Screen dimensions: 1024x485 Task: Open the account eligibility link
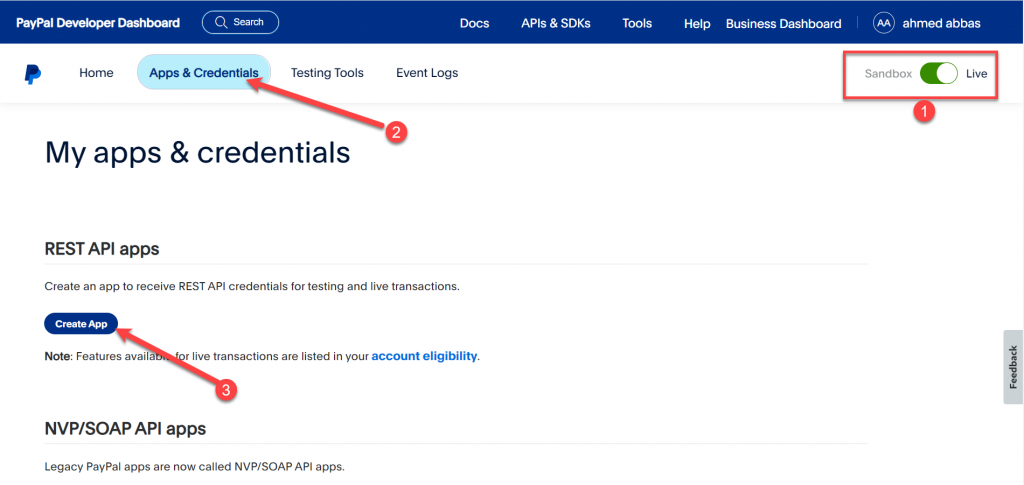(x=424, y=356)
